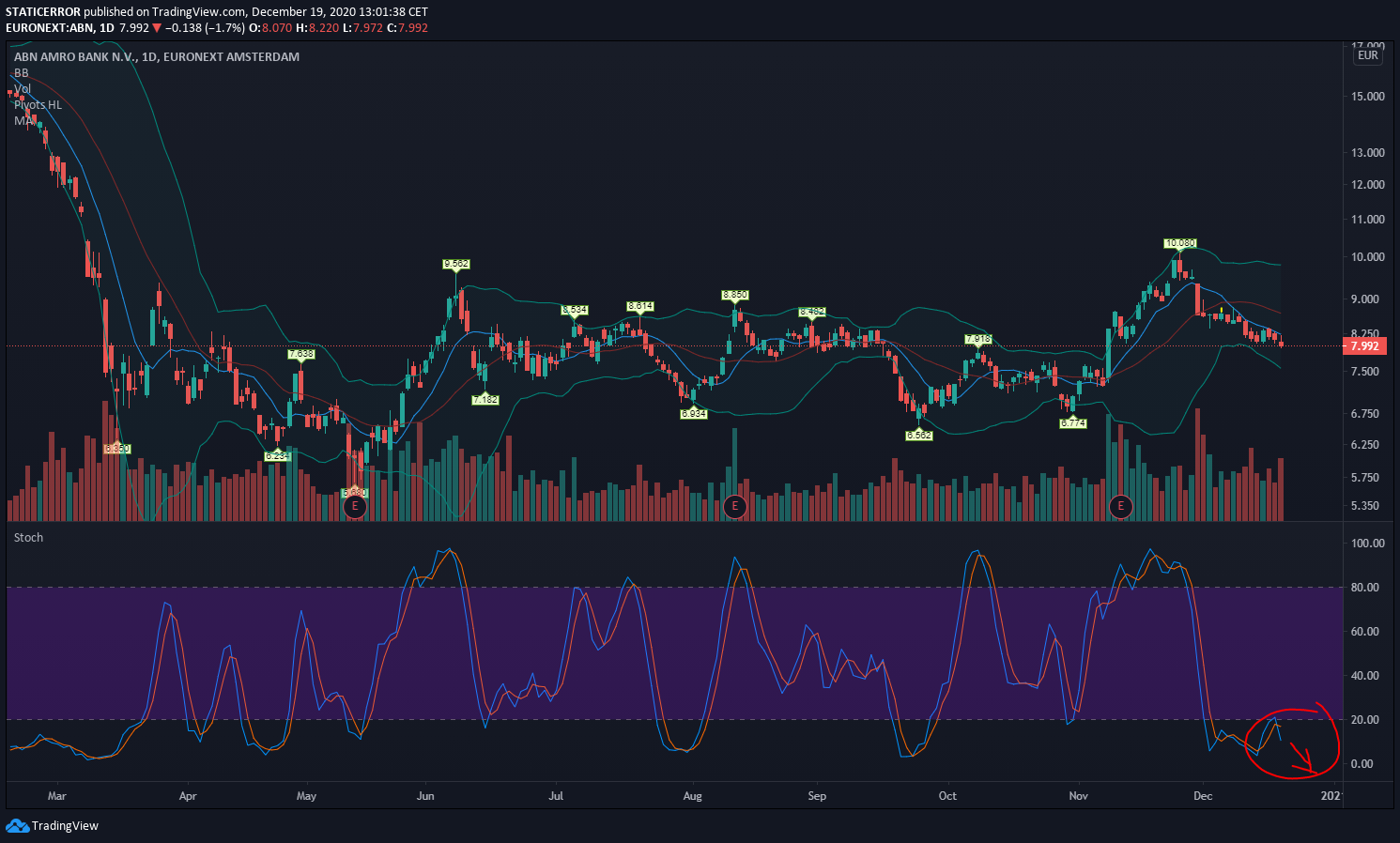Click the 9.000 price axis label
Screen dimensions: 1400x843
[1364, 299]
